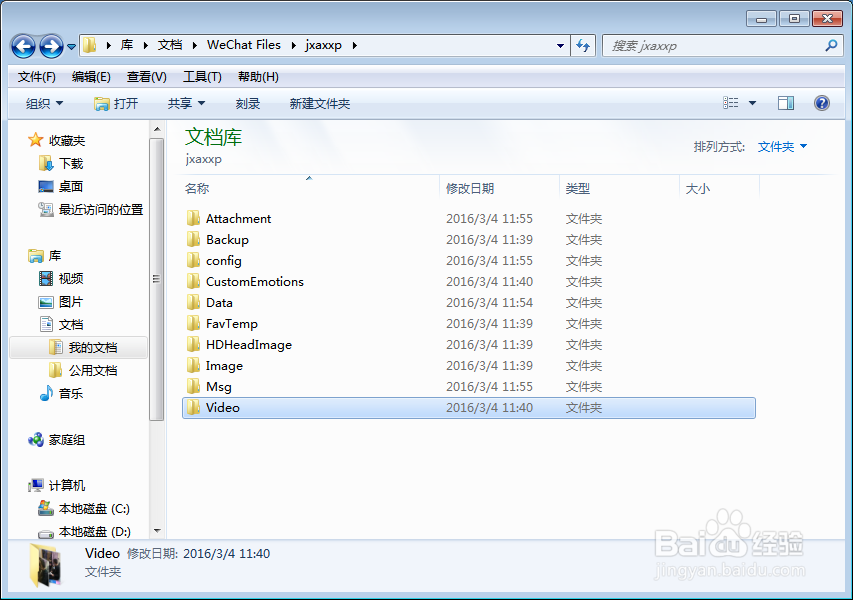Click navigation pane scrollbar down arrow

pos(157,530)
